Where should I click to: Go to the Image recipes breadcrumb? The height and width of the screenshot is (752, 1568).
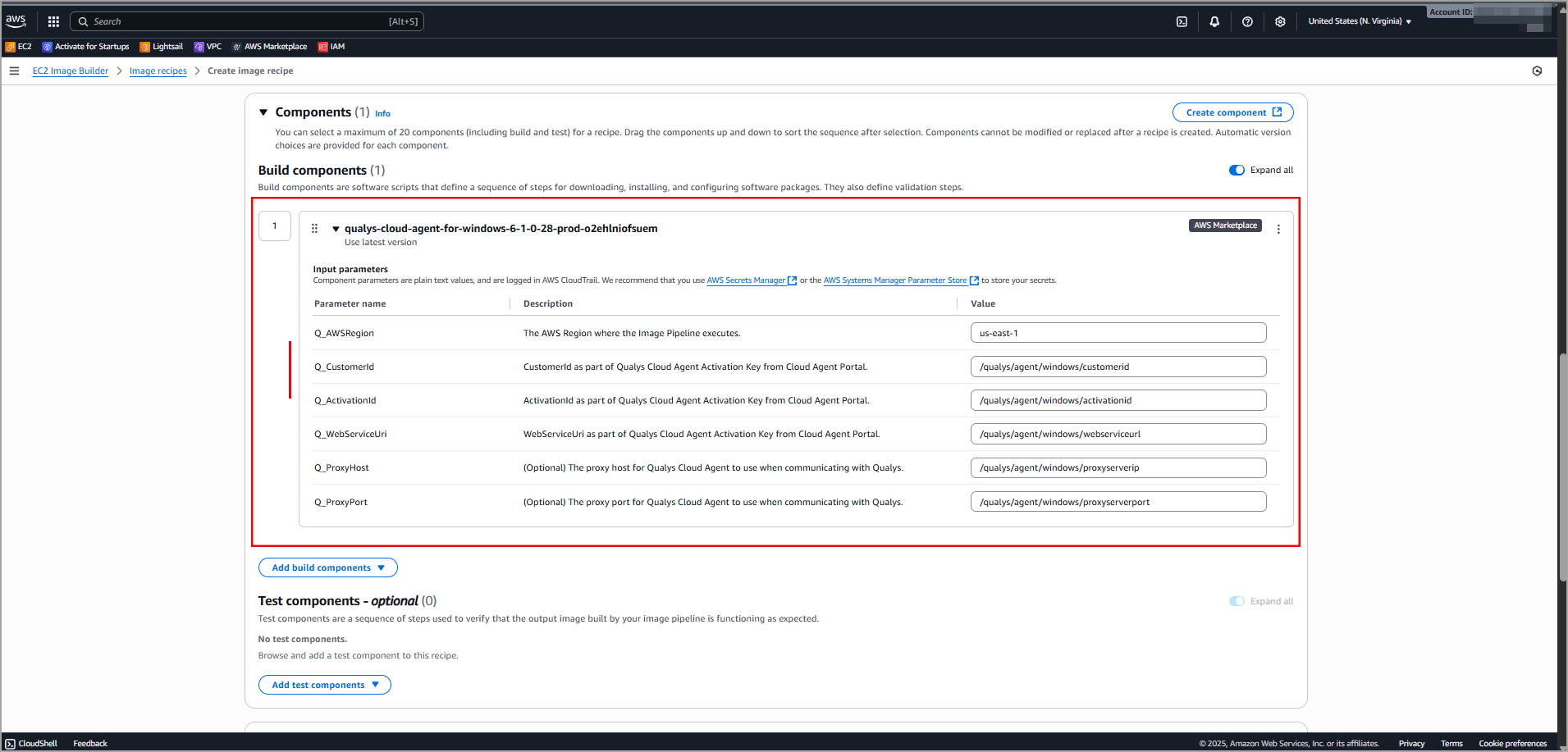coord(158,71)
